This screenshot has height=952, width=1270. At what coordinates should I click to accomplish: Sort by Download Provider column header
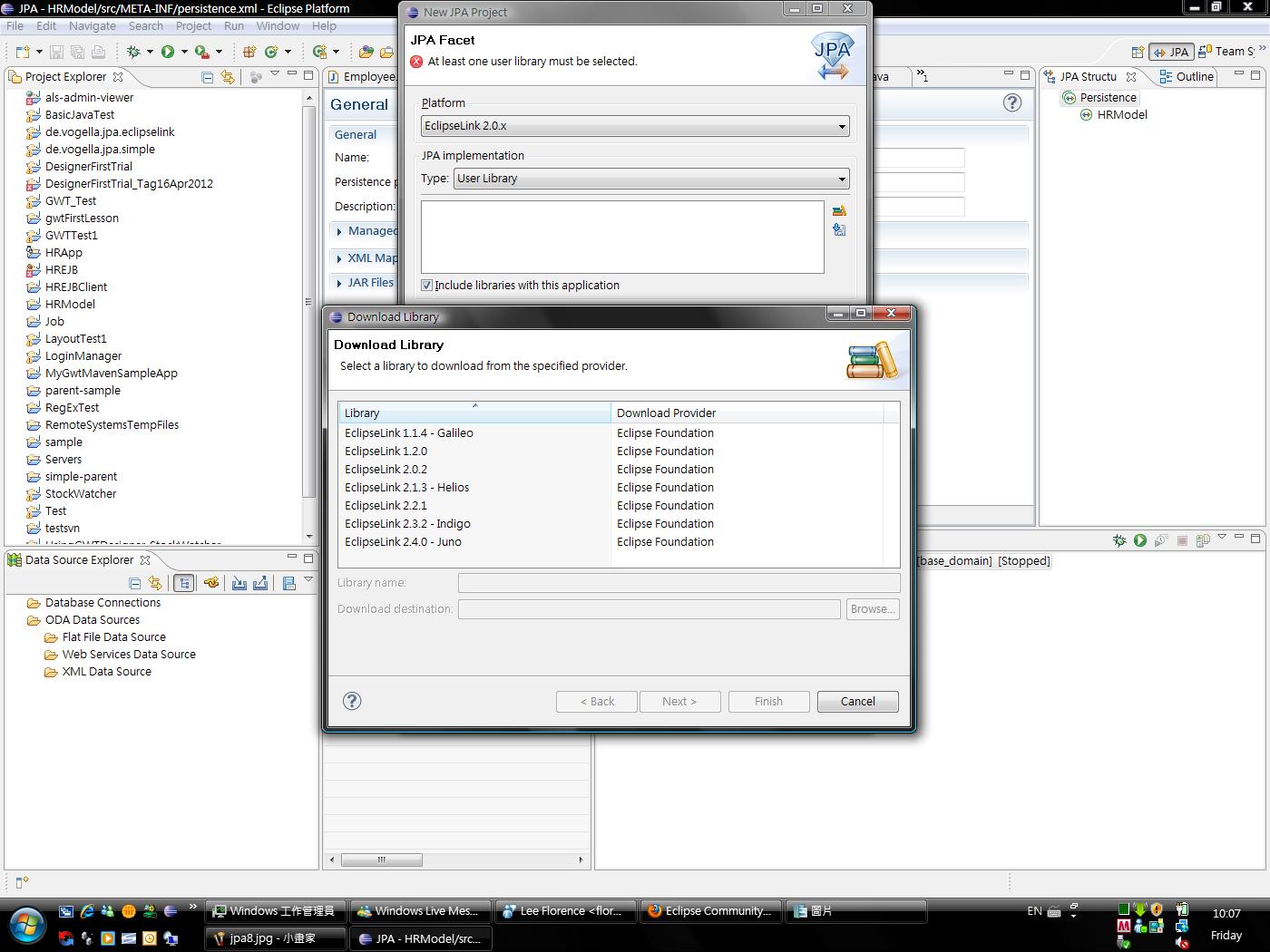pyautogui.click(x=747, y=413)
